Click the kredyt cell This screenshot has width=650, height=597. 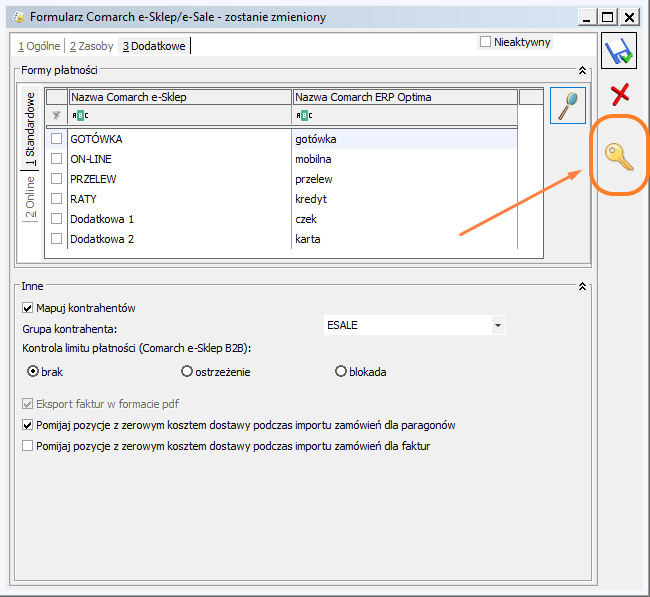405,199
